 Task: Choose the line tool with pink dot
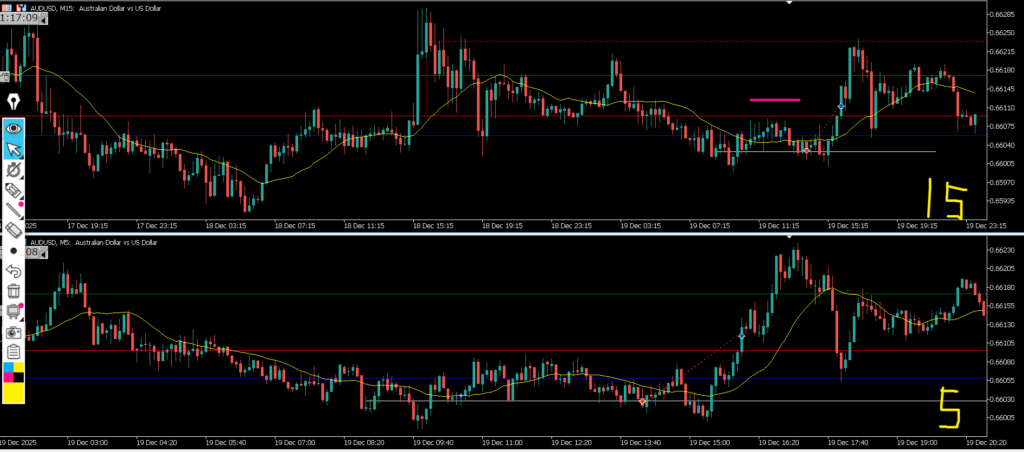[x=14, y=210]
